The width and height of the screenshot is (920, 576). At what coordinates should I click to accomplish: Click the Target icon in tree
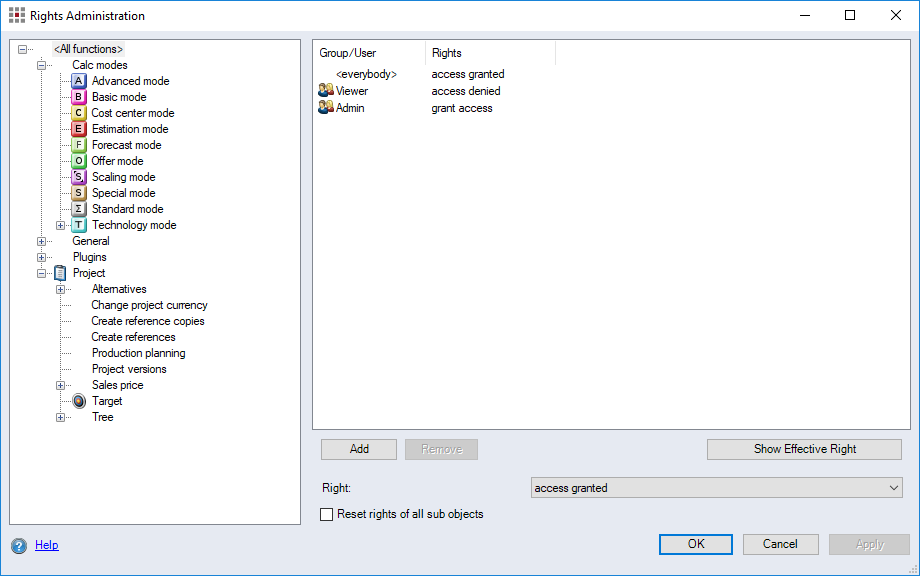click(79, 401)
